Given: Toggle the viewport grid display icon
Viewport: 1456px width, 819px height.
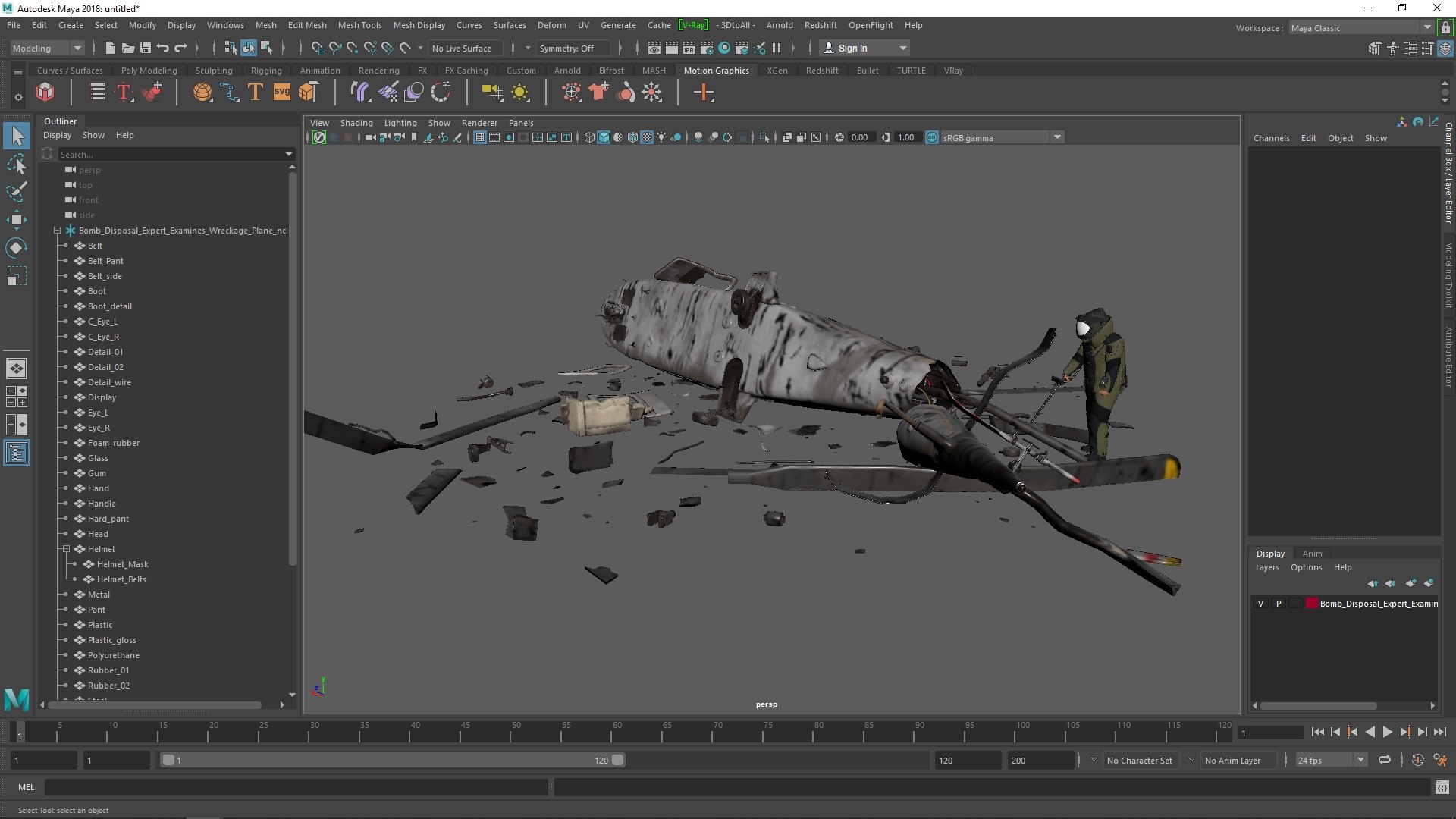Looking at the screenshot, I should coord(480,137).
